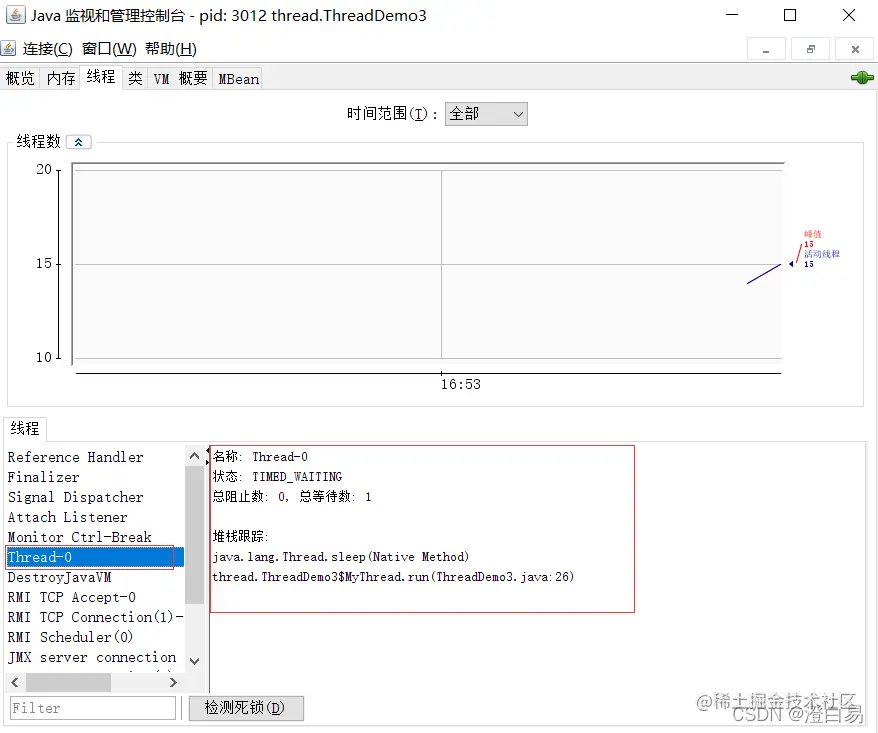Click the 检测死锁(D) button

click(246, 708)
